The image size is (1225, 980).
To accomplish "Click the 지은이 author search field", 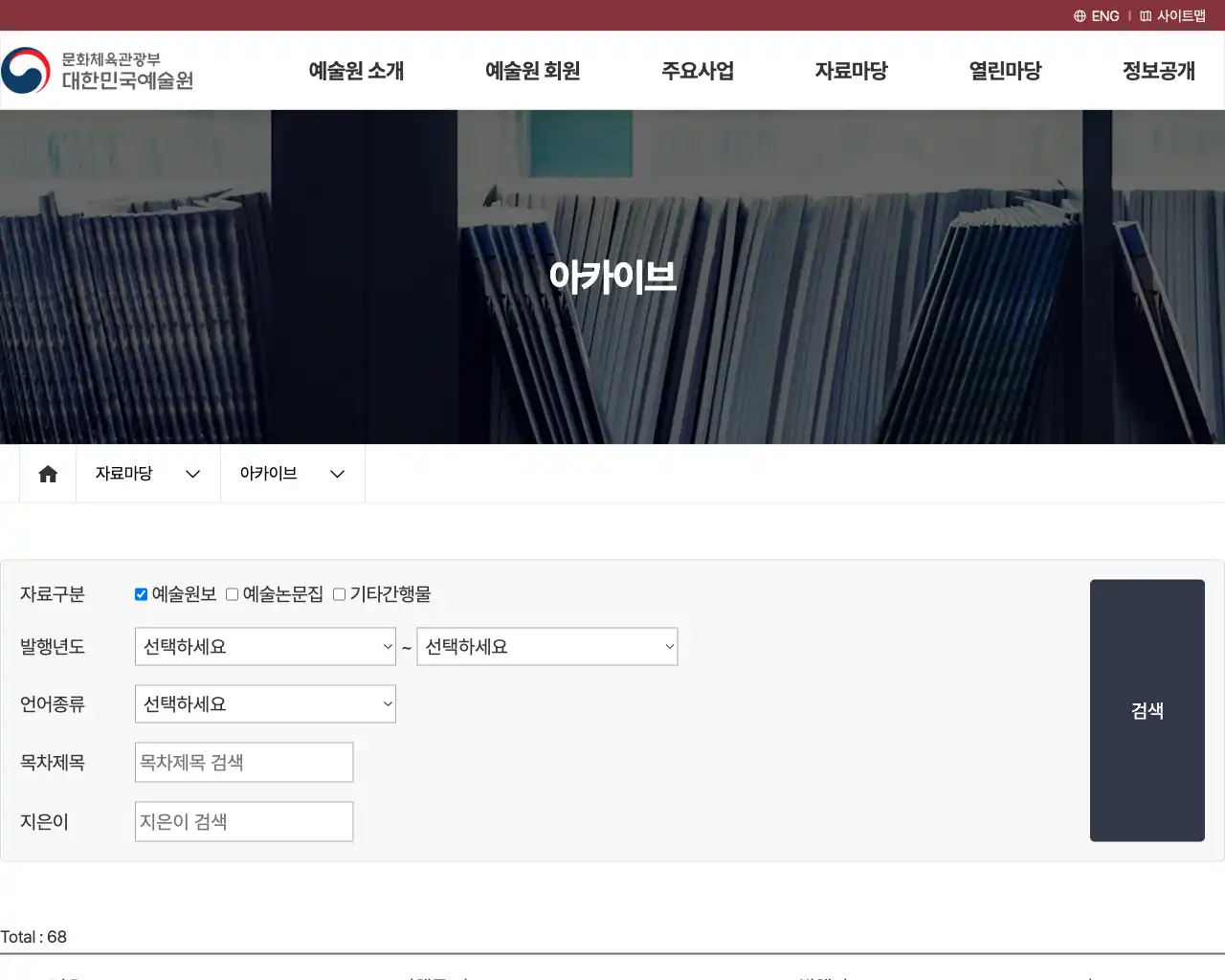I will (244, 821).
